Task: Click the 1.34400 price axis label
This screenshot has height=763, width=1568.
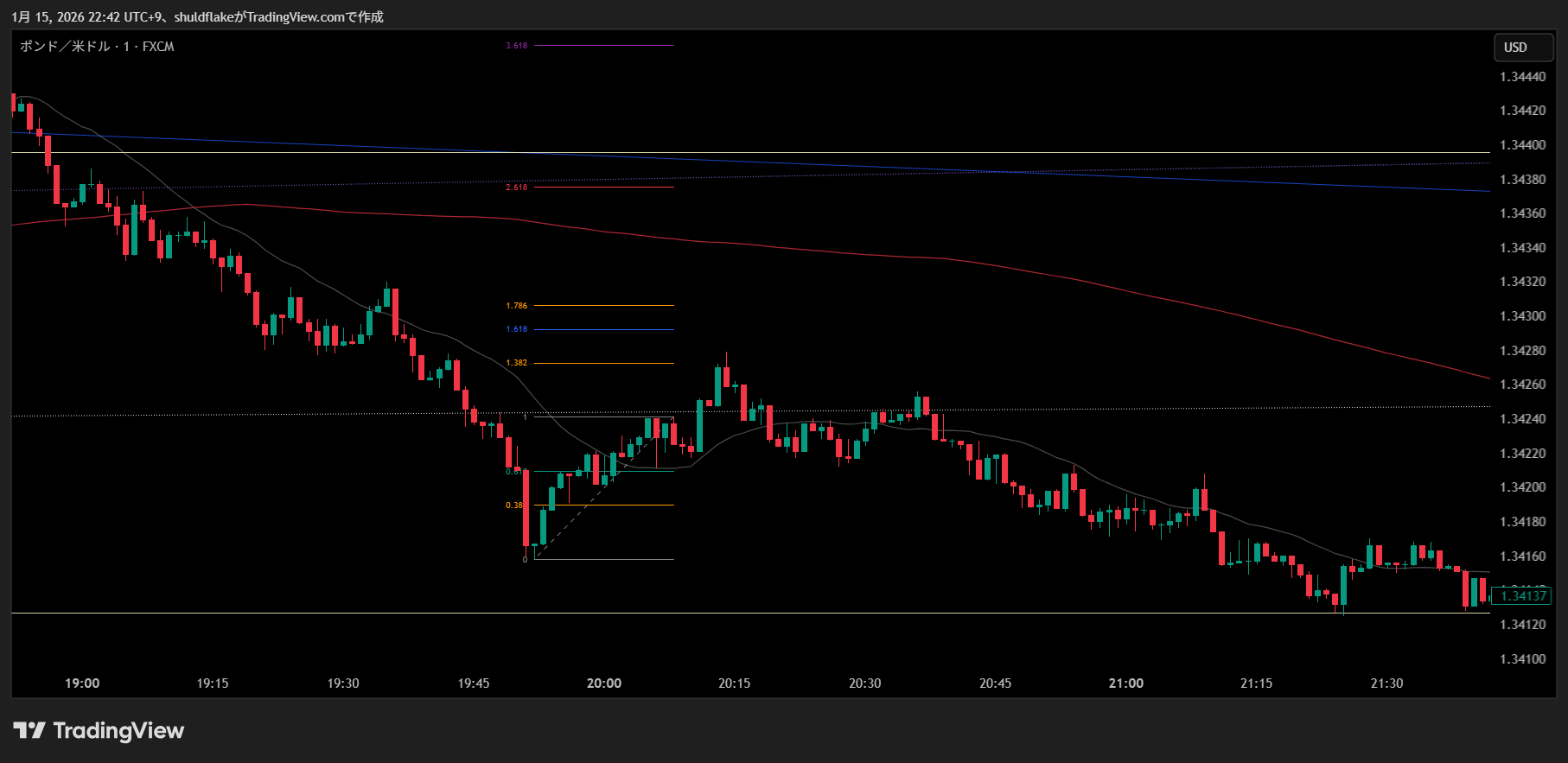Action: click(1522, 145)
